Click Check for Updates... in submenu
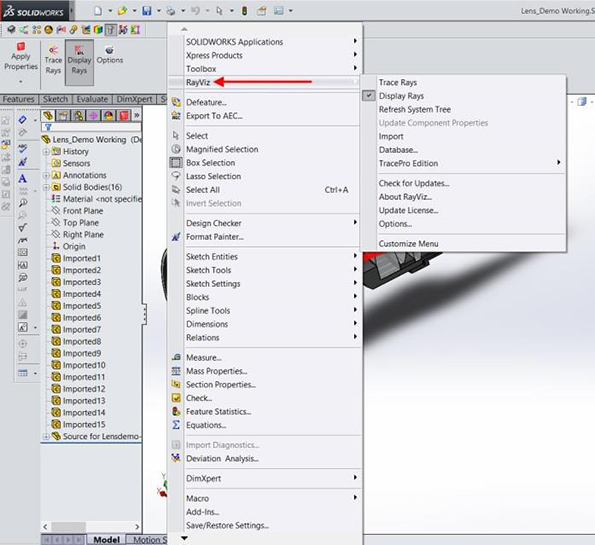 pyautogui.click(x=414, y=183)
